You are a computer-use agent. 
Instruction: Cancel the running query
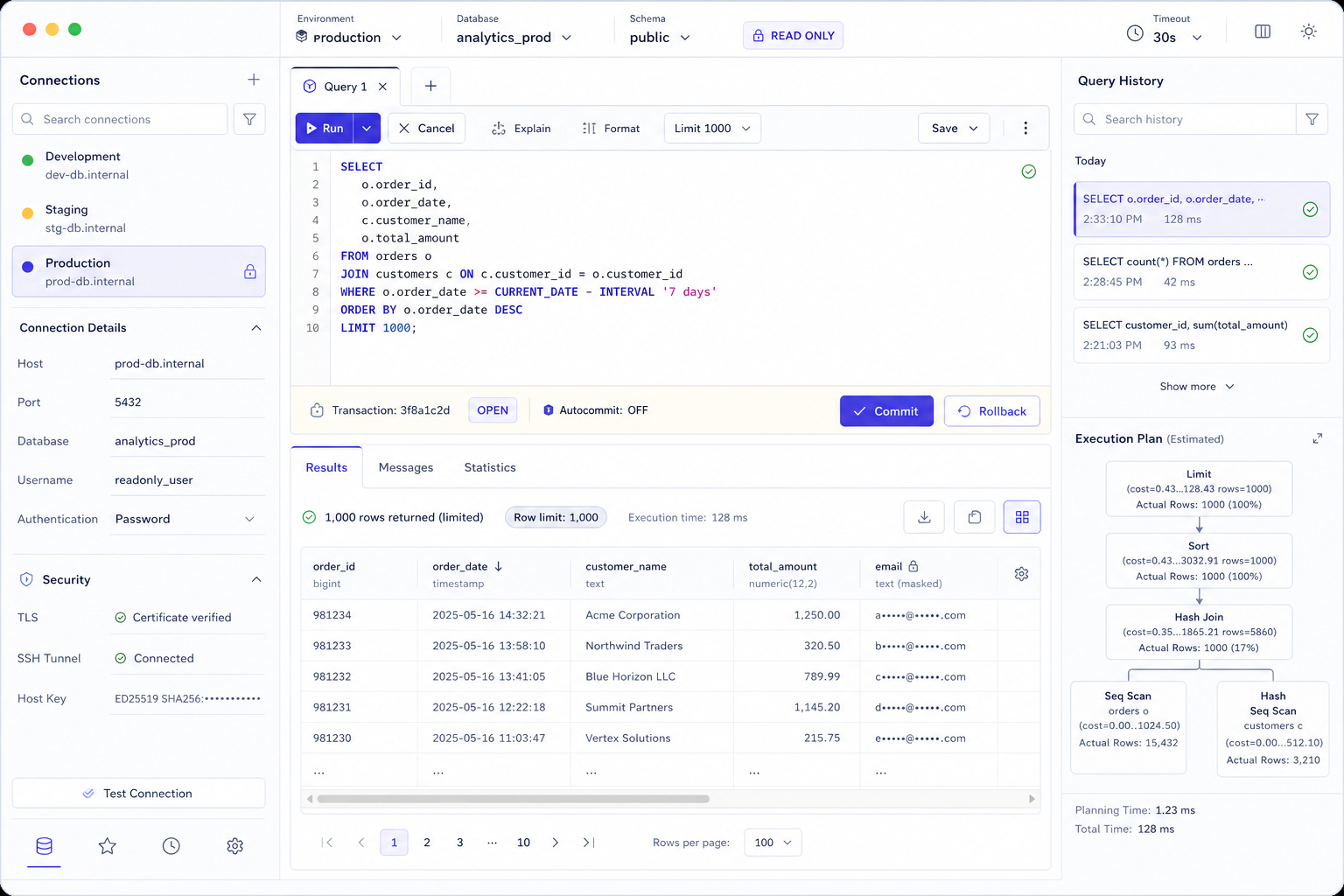tap(427, 128)
